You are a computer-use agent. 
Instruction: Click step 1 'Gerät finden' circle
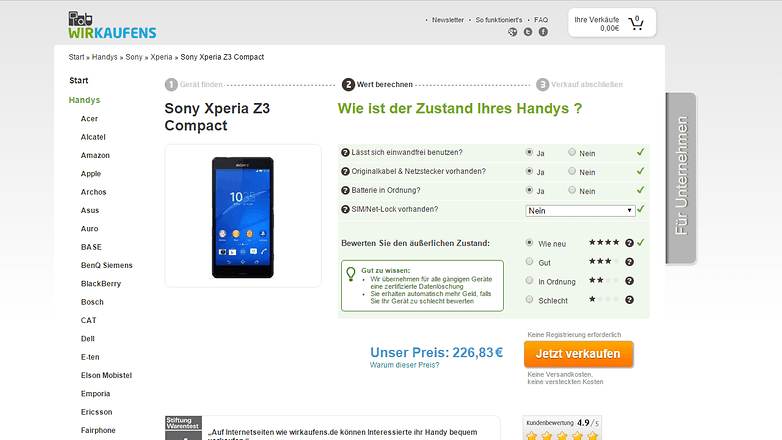(x=171, y=85)
